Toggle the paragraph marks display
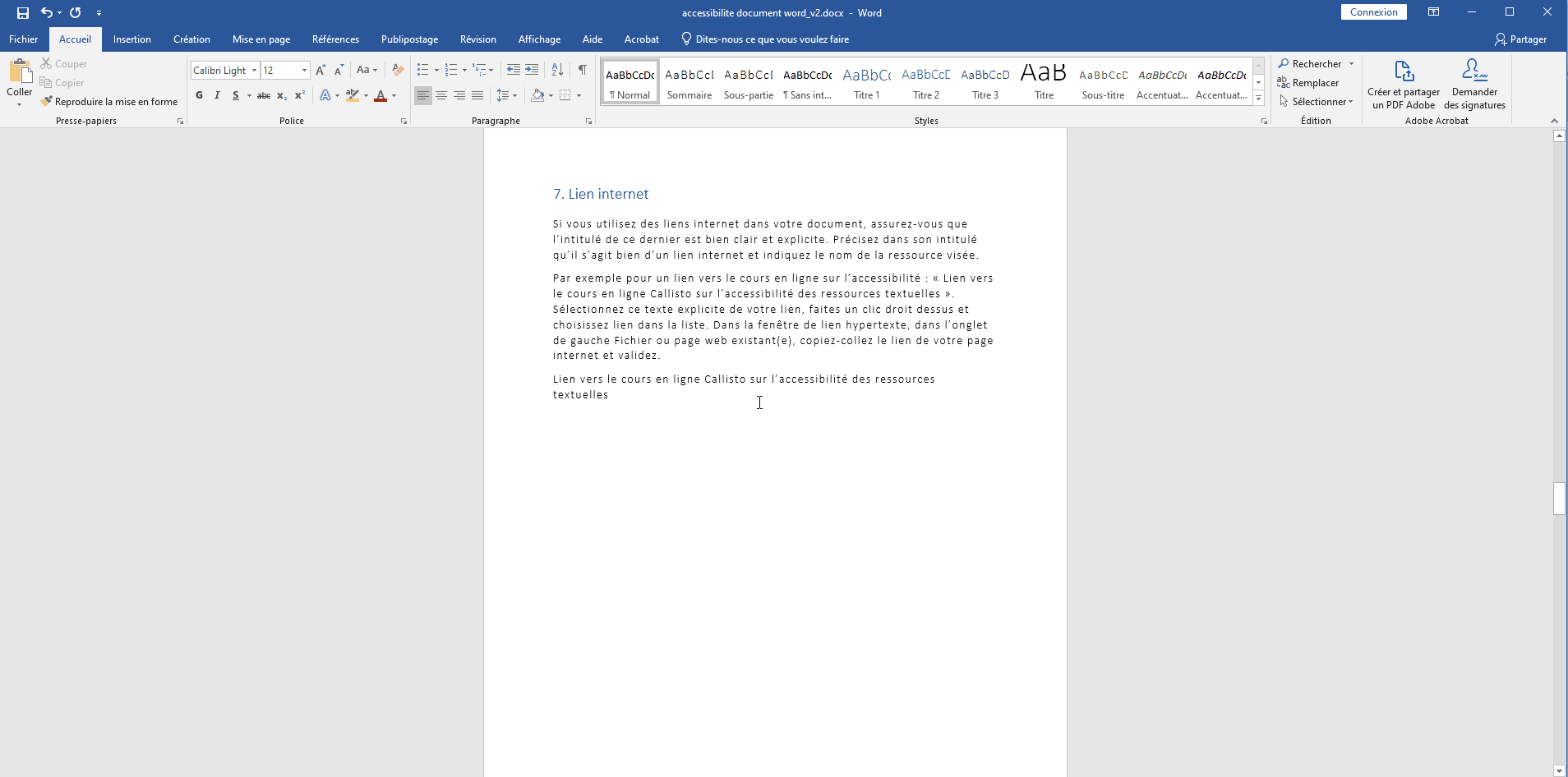 point(582,70)
